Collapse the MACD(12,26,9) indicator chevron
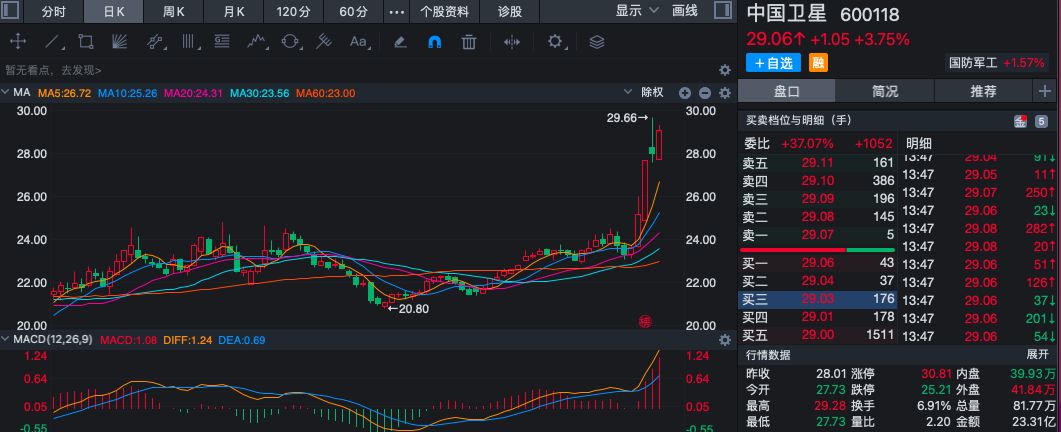 click(7, 339)
